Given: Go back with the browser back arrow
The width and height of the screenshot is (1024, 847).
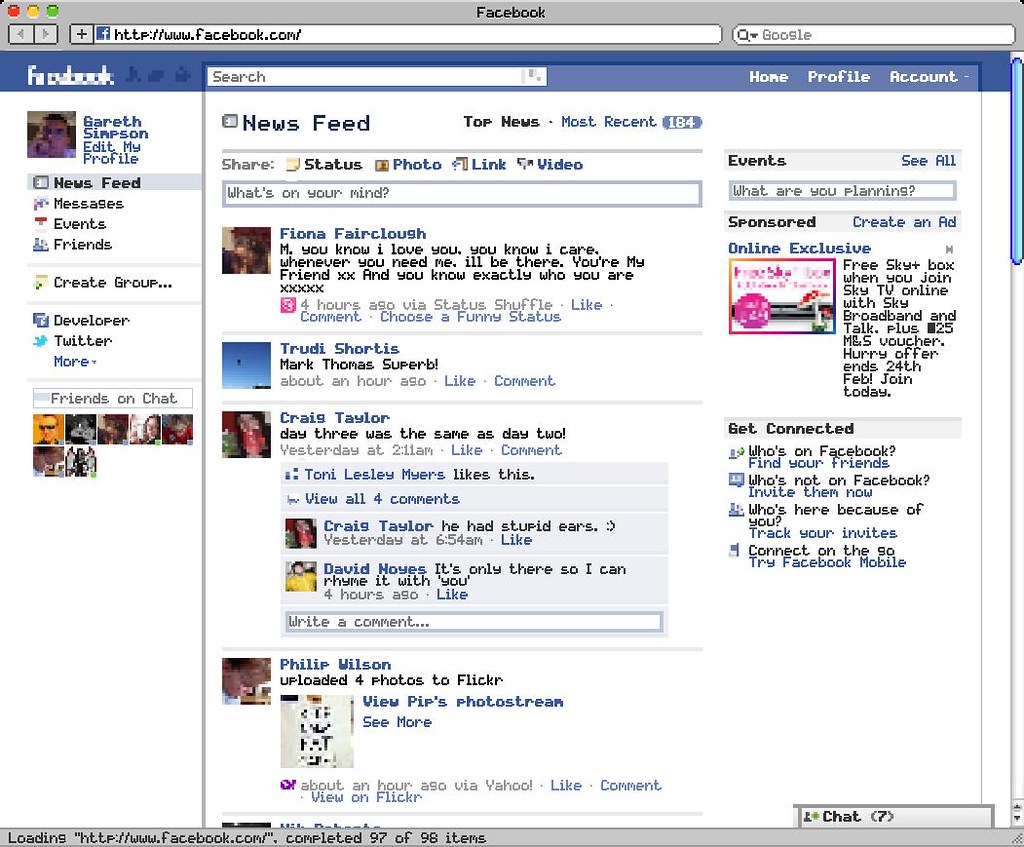Looking at the screenshot, I should pos(21,34).
